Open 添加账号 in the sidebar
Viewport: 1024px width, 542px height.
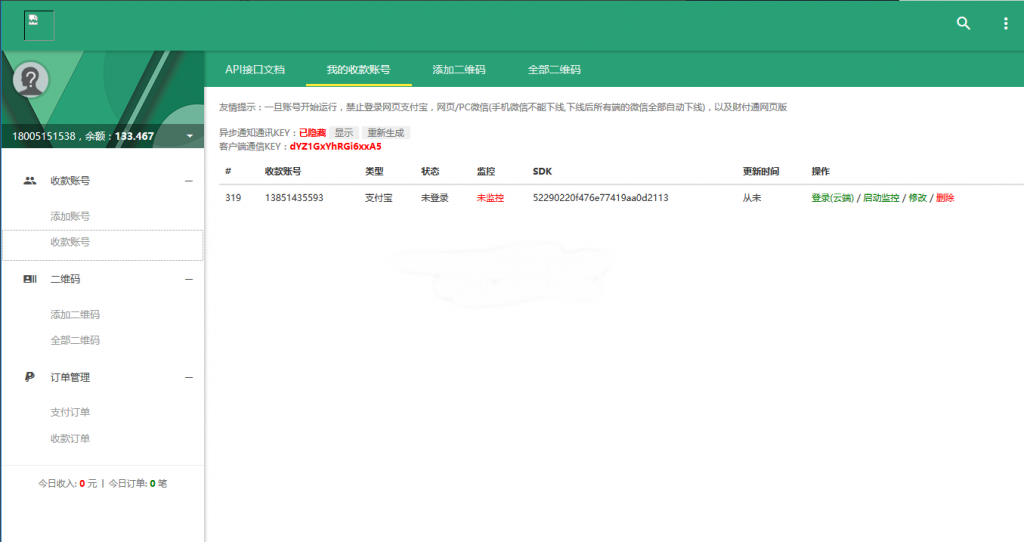tap(70, 216)
